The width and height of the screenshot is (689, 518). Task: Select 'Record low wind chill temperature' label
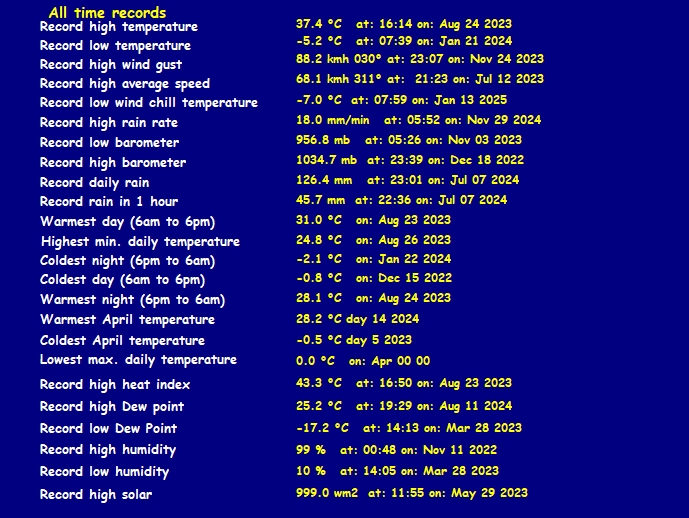pos(149,103)
